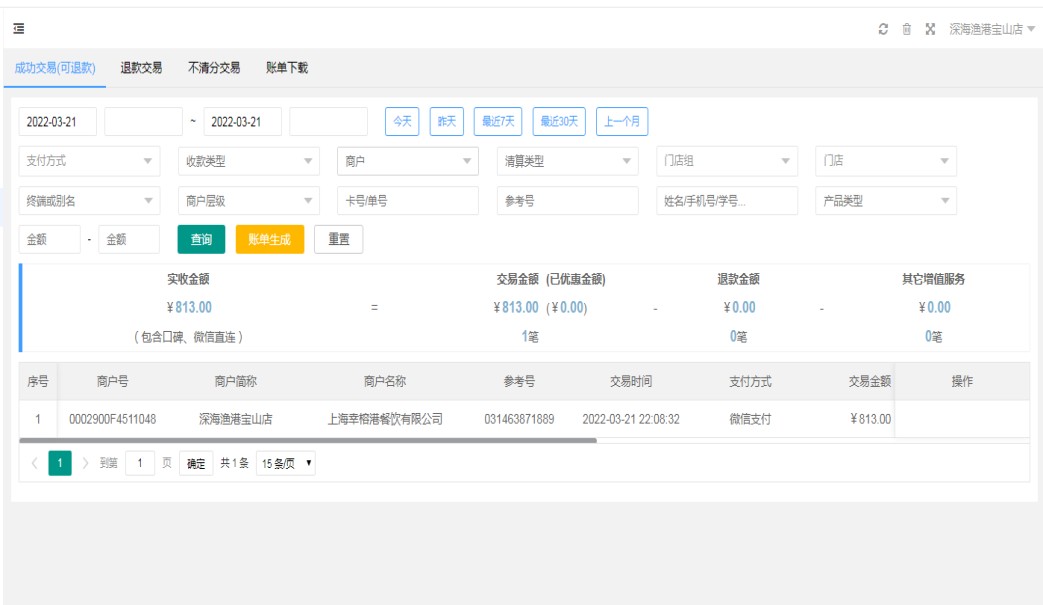Click the orange 账单生成 button
The image size is (1043, 605).
269,240
